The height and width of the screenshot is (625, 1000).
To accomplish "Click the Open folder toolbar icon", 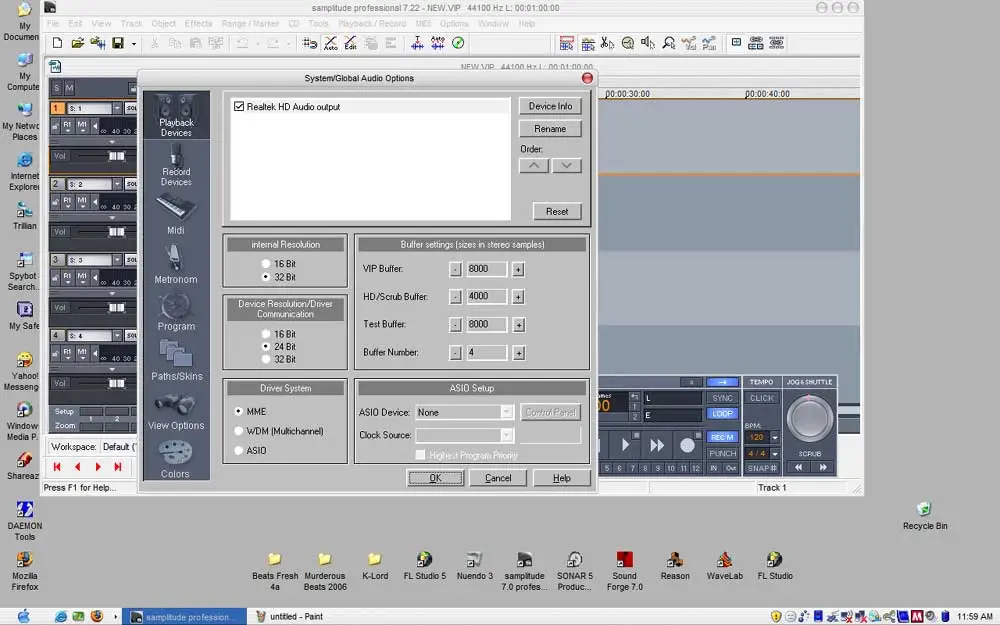I will [x=77, y=43].
